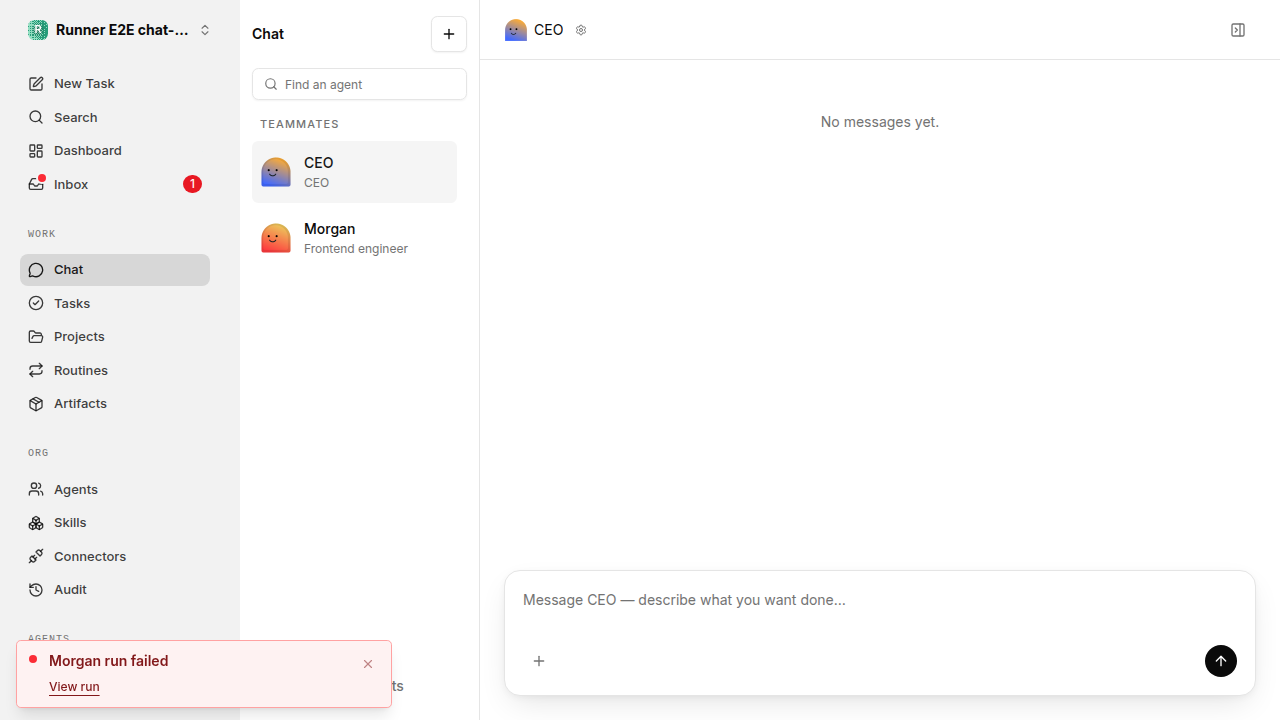
Task: Click the New Task pencil icon
Action: [36, 84]
